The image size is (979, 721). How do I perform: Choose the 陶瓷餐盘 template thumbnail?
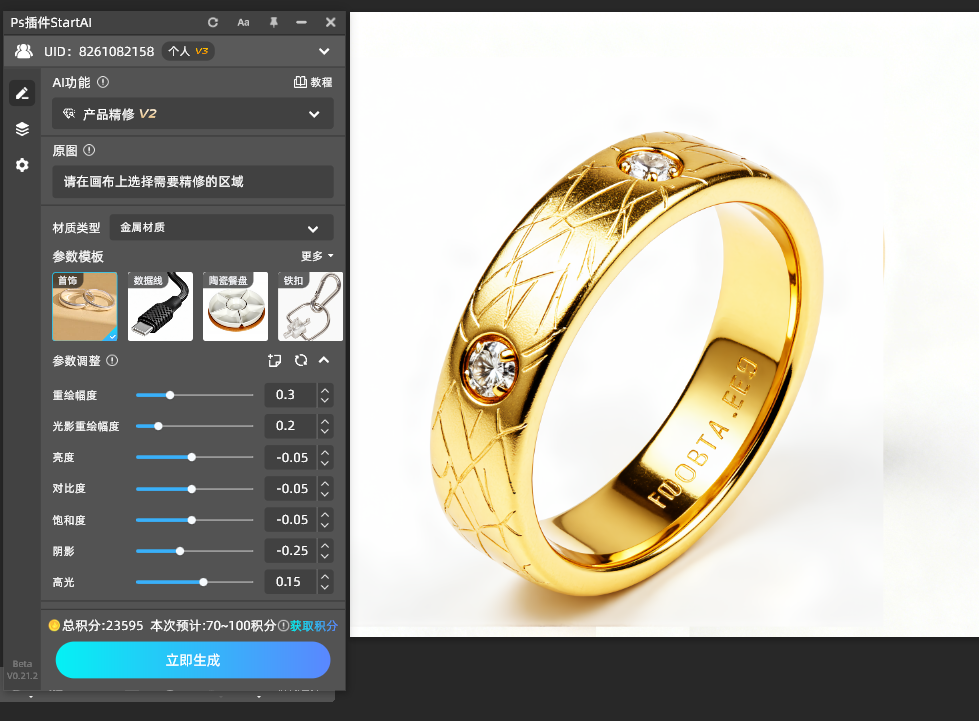[235, 307]
